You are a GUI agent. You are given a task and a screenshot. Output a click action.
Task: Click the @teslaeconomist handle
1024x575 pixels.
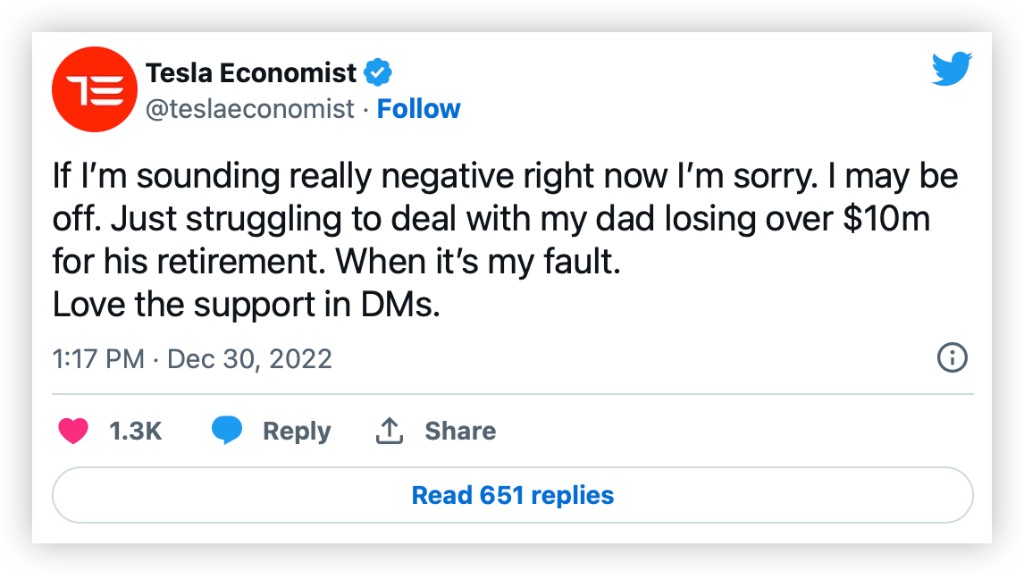250,109
